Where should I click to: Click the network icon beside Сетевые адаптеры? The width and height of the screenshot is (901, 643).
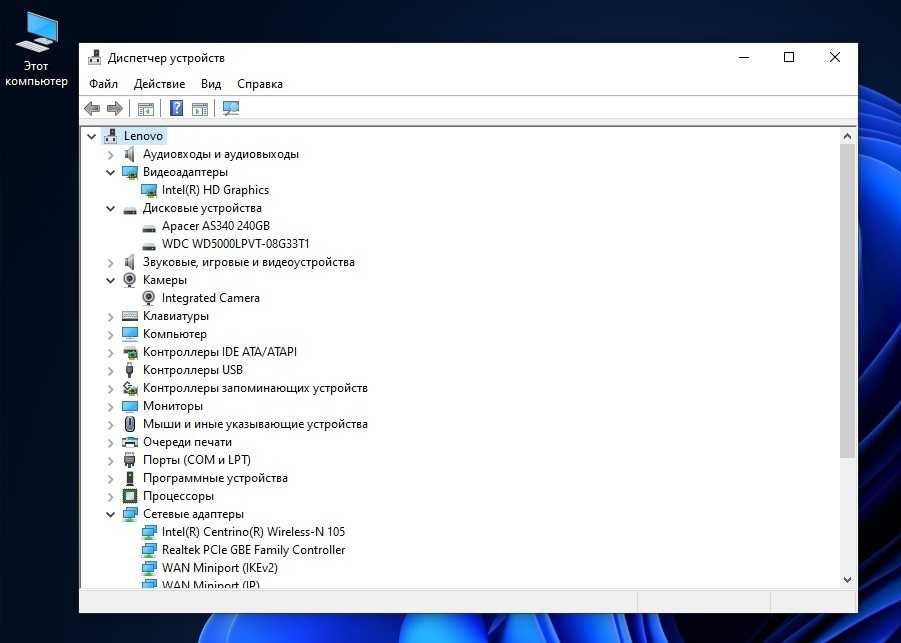(130, 514)
